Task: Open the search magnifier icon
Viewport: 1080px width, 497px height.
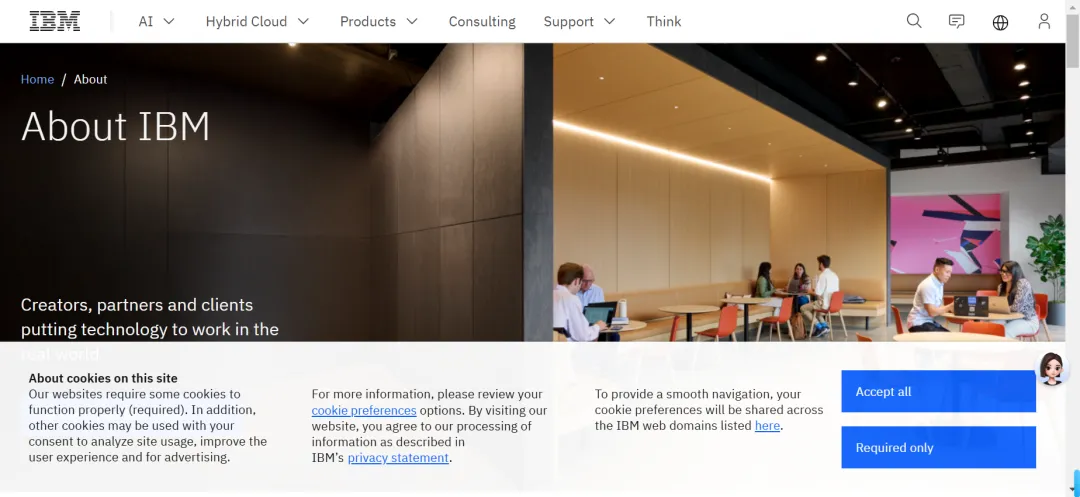Action: (x=914, y=21)
